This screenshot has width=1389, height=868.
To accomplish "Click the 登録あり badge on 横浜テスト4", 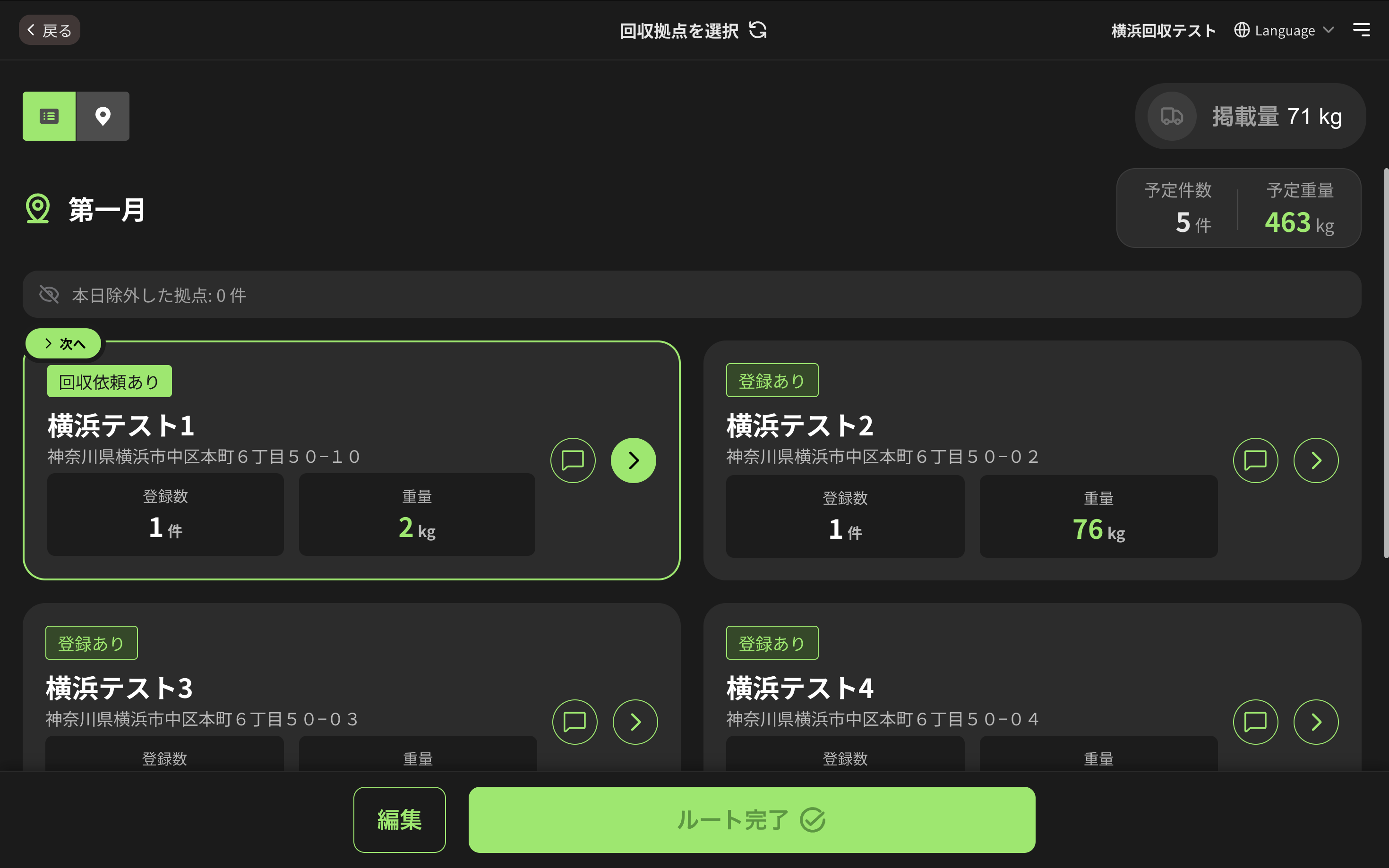I will 772,643.
